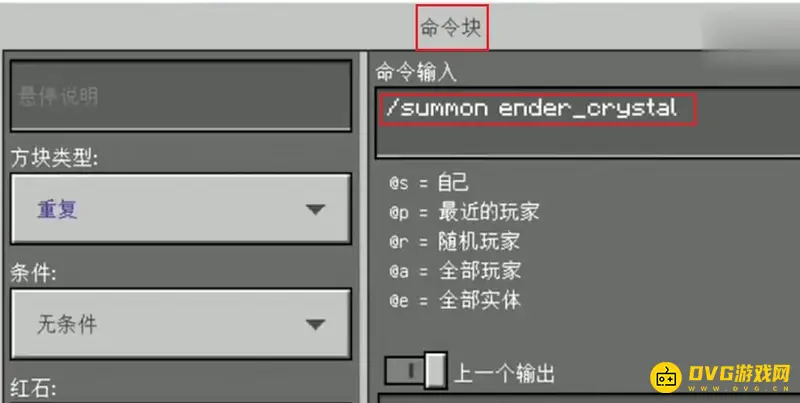The height and width of the screenshot is (403, 800).
Task: Open the 重复 block type dropdown
Action: (x=181, y=209)
